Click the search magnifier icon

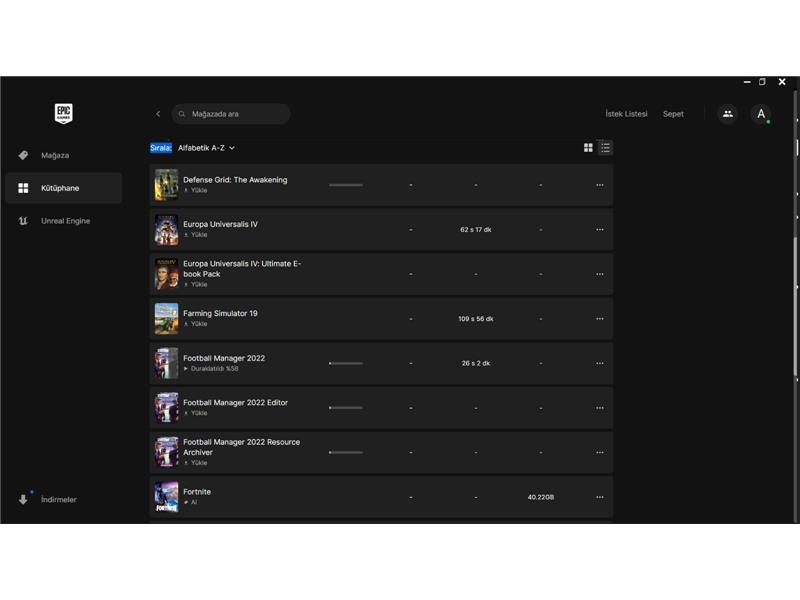point(182,114)
